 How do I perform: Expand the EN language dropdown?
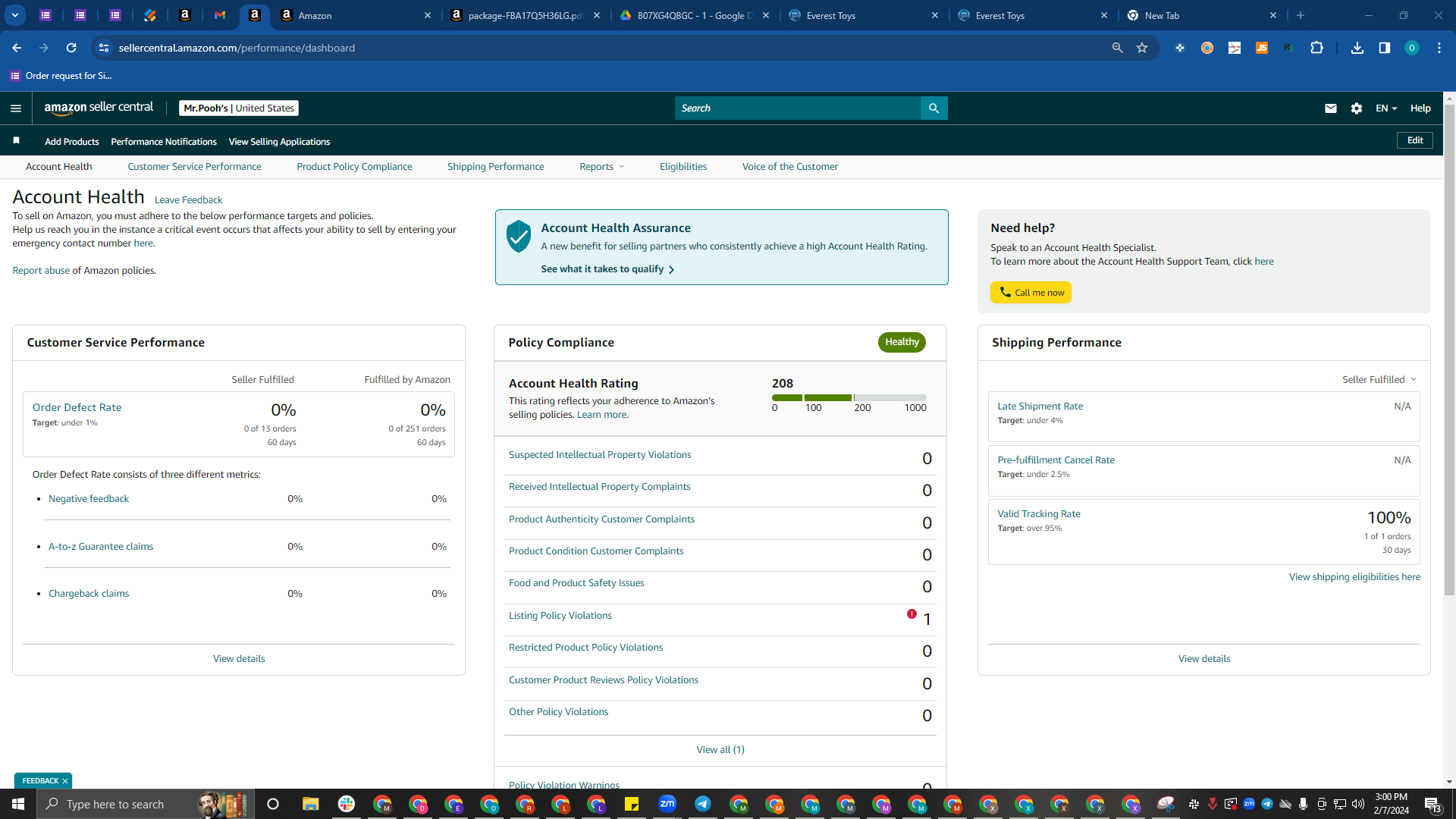pos(1386,108)
